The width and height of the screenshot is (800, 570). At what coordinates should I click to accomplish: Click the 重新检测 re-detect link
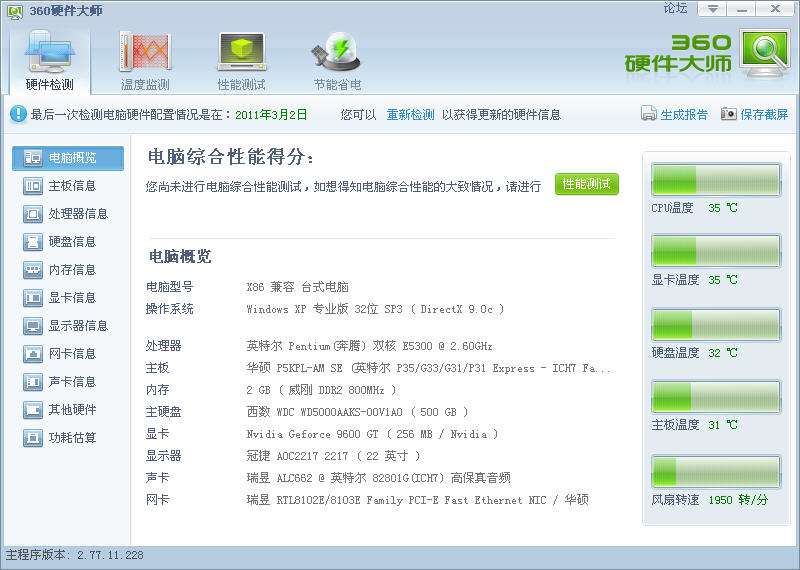410,115
